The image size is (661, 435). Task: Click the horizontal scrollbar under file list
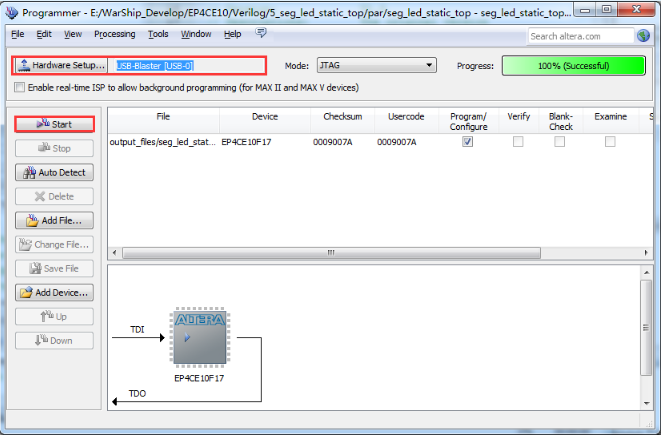330,252
